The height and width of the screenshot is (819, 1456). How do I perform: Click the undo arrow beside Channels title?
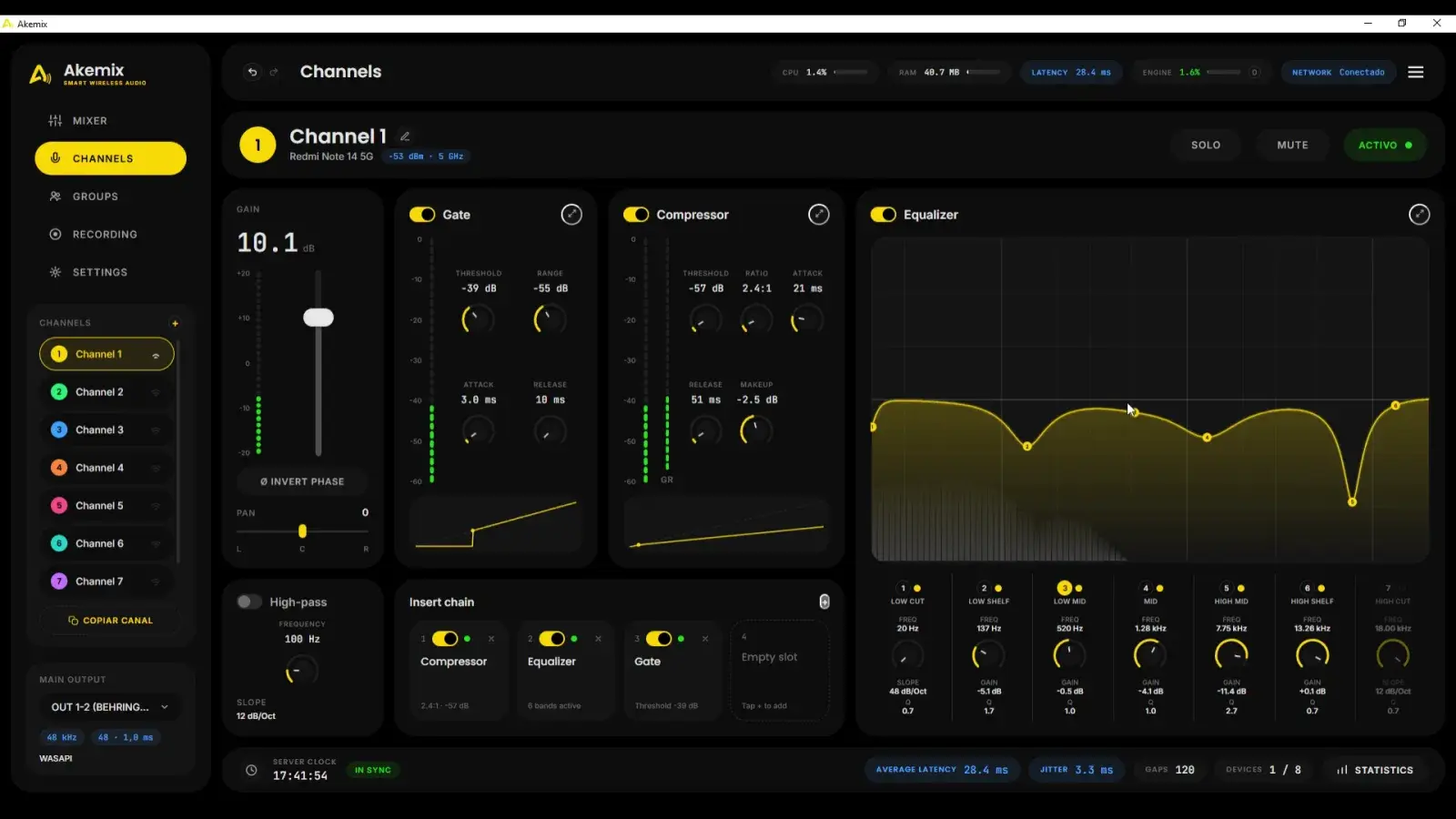252,72
